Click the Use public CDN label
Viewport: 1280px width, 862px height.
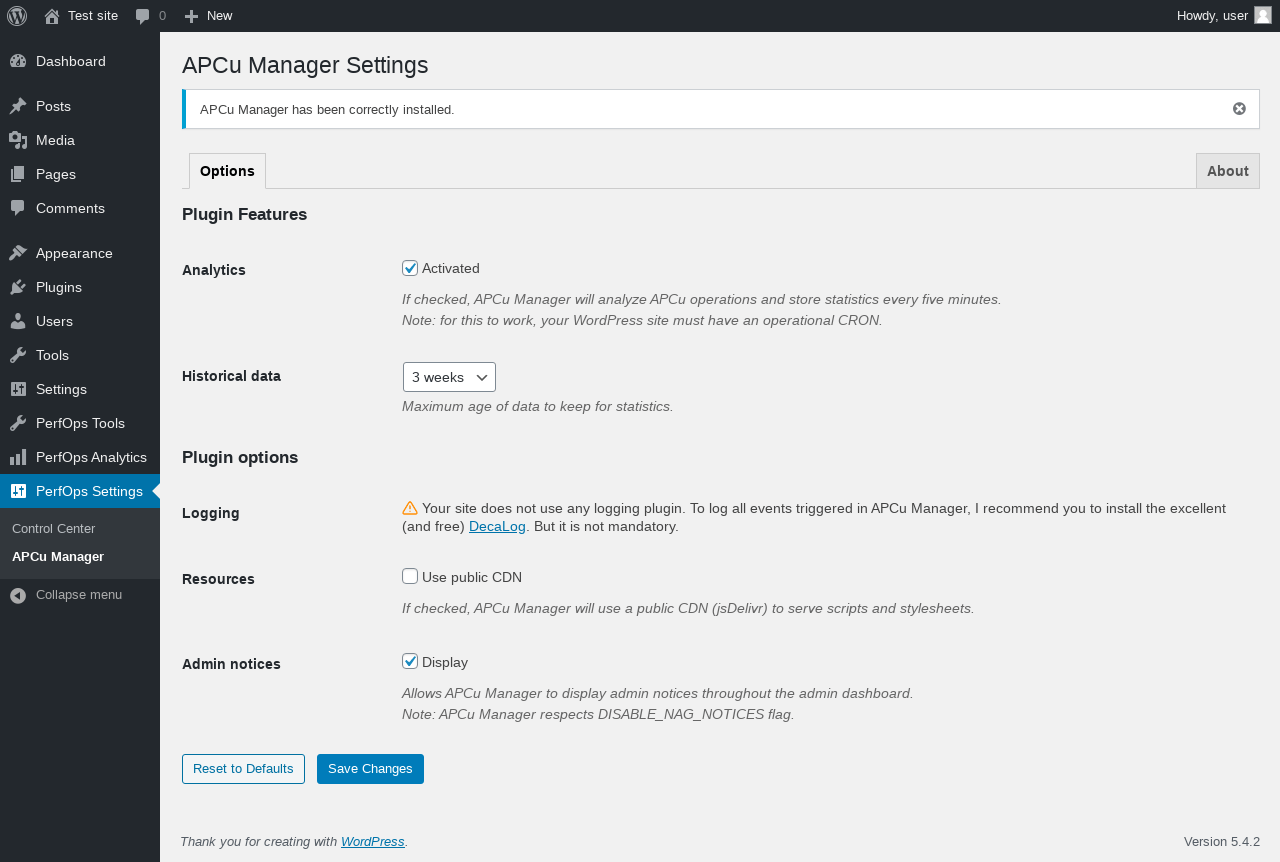[472, 577]
